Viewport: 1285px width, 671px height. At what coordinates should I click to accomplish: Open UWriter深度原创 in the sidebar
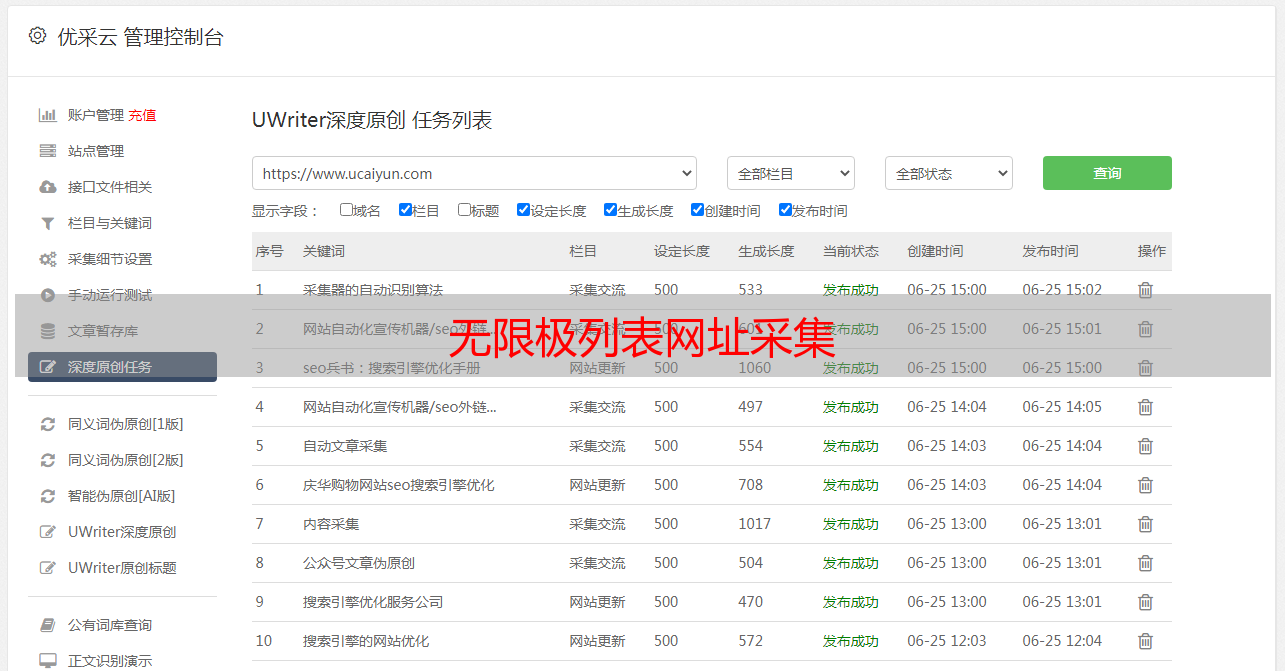pyautogui.click(x=122, y=532)
